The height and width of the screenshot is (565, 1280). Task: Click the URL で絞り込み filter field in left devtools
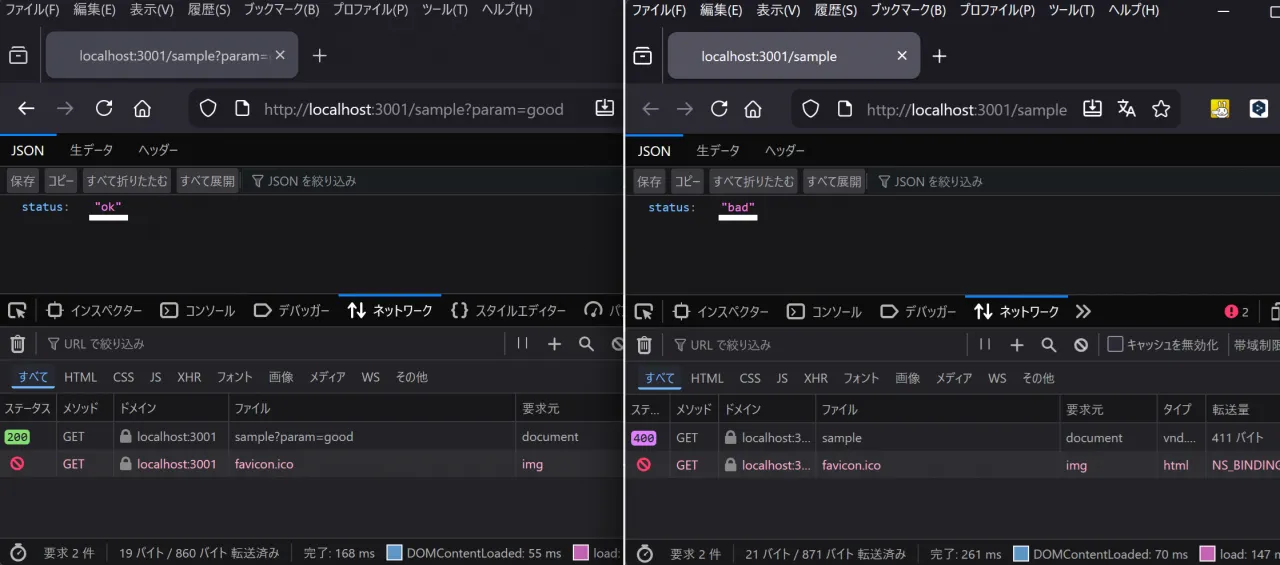pos(270,344)
